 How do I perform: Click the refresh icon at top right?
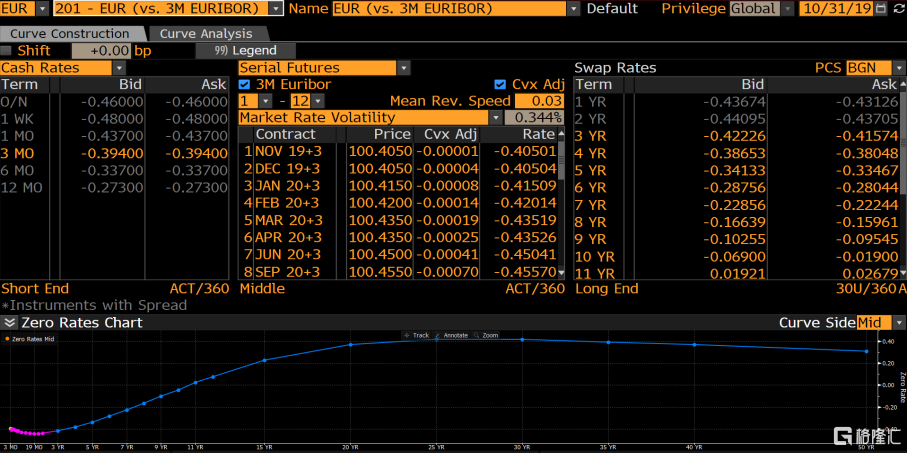[x=899, y=8]
